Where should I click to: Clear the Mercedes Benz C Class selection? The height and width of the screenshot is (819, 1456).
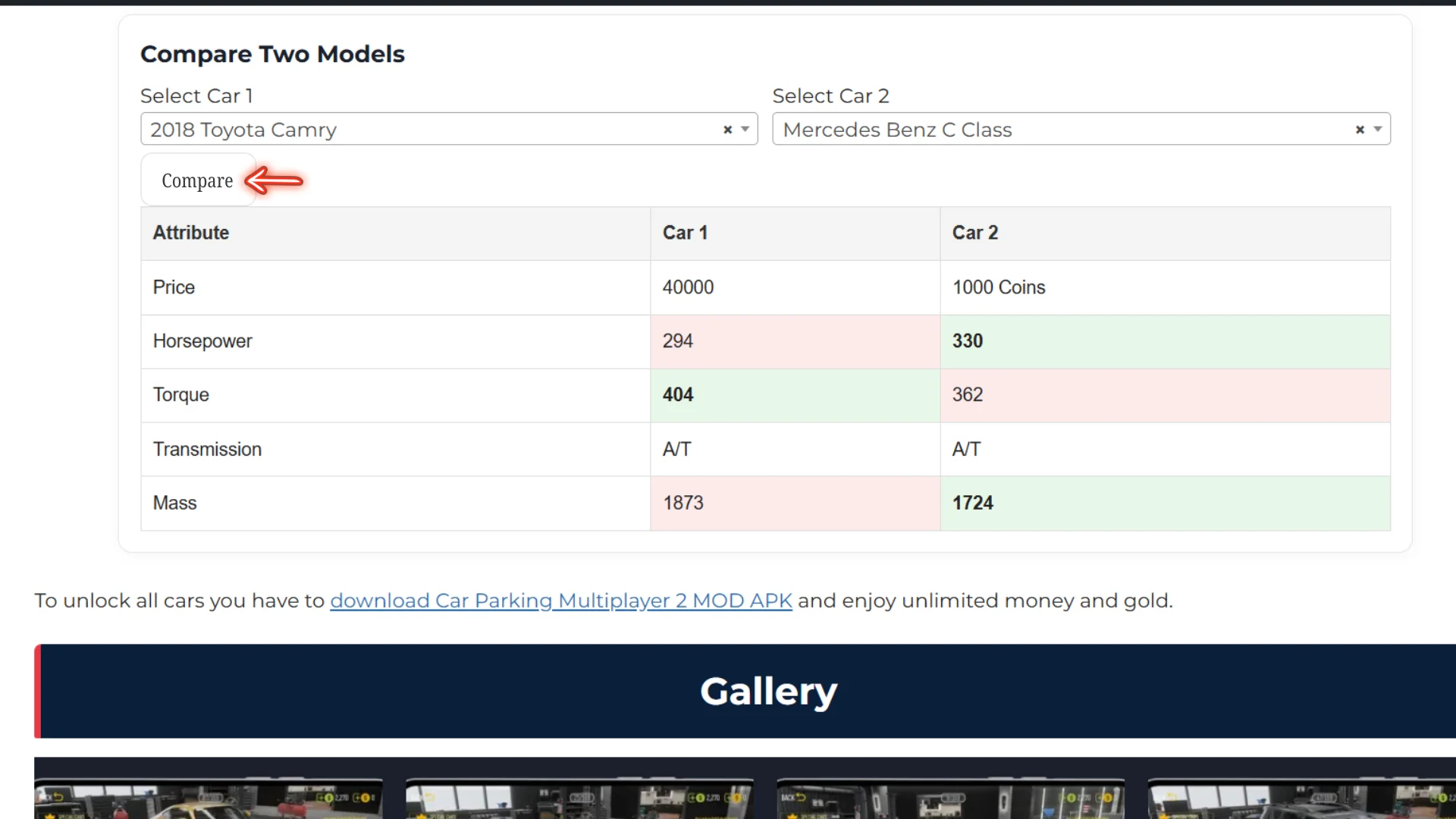click(x=1360, y=129)
